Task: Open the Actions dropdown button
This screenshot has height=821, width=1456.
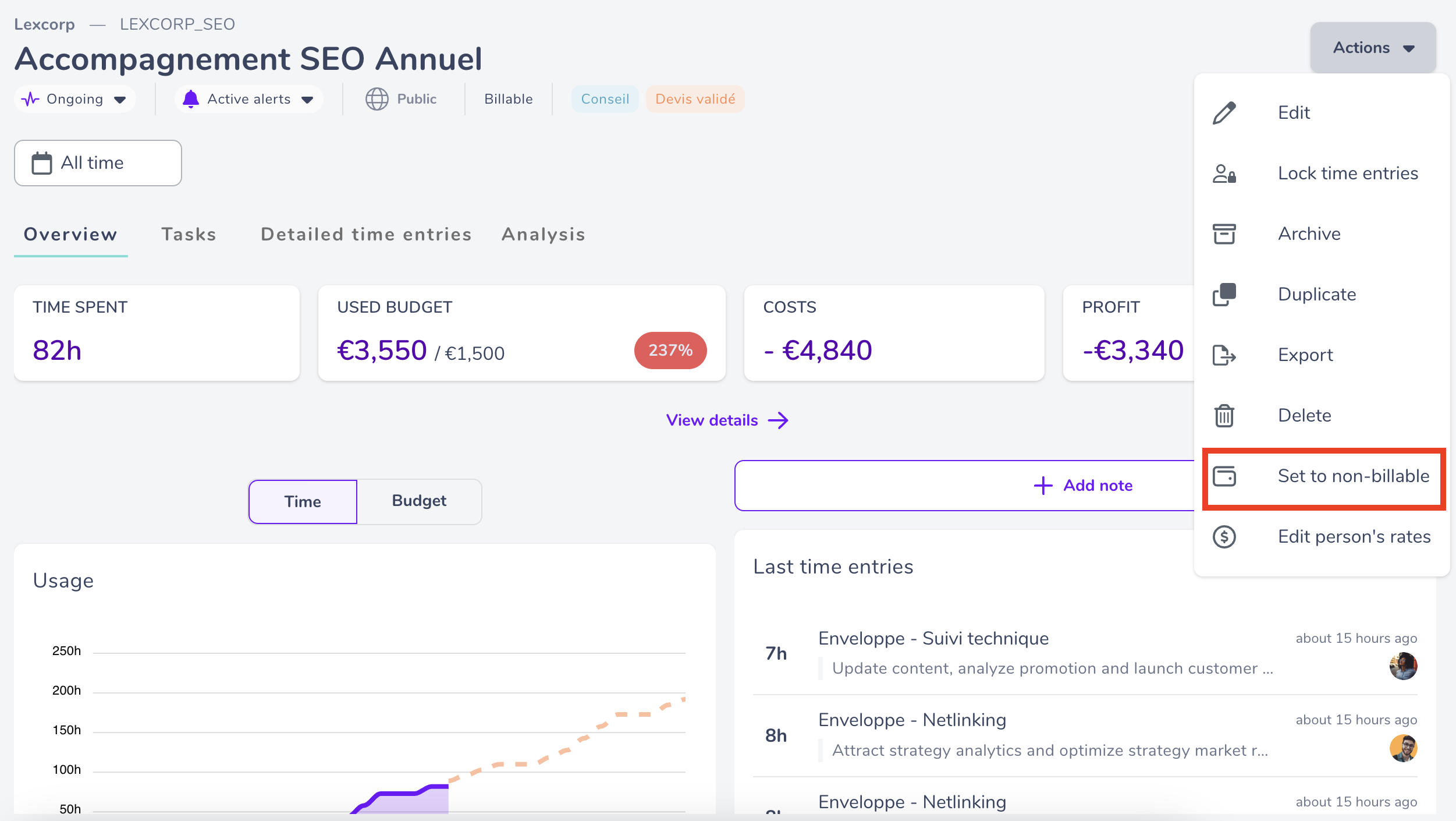Action: (1373, 48)
